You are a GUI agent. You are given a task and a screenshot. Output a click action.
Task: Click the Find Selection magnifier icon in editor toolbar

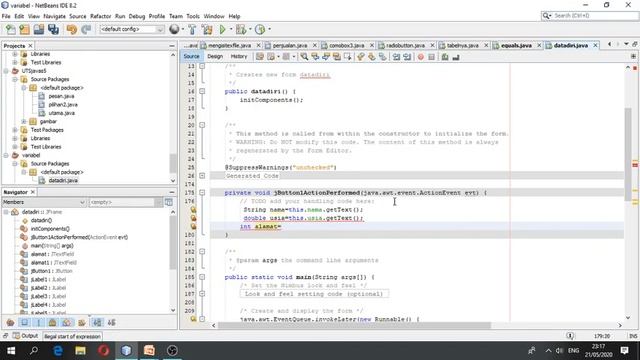coord(304,57)
